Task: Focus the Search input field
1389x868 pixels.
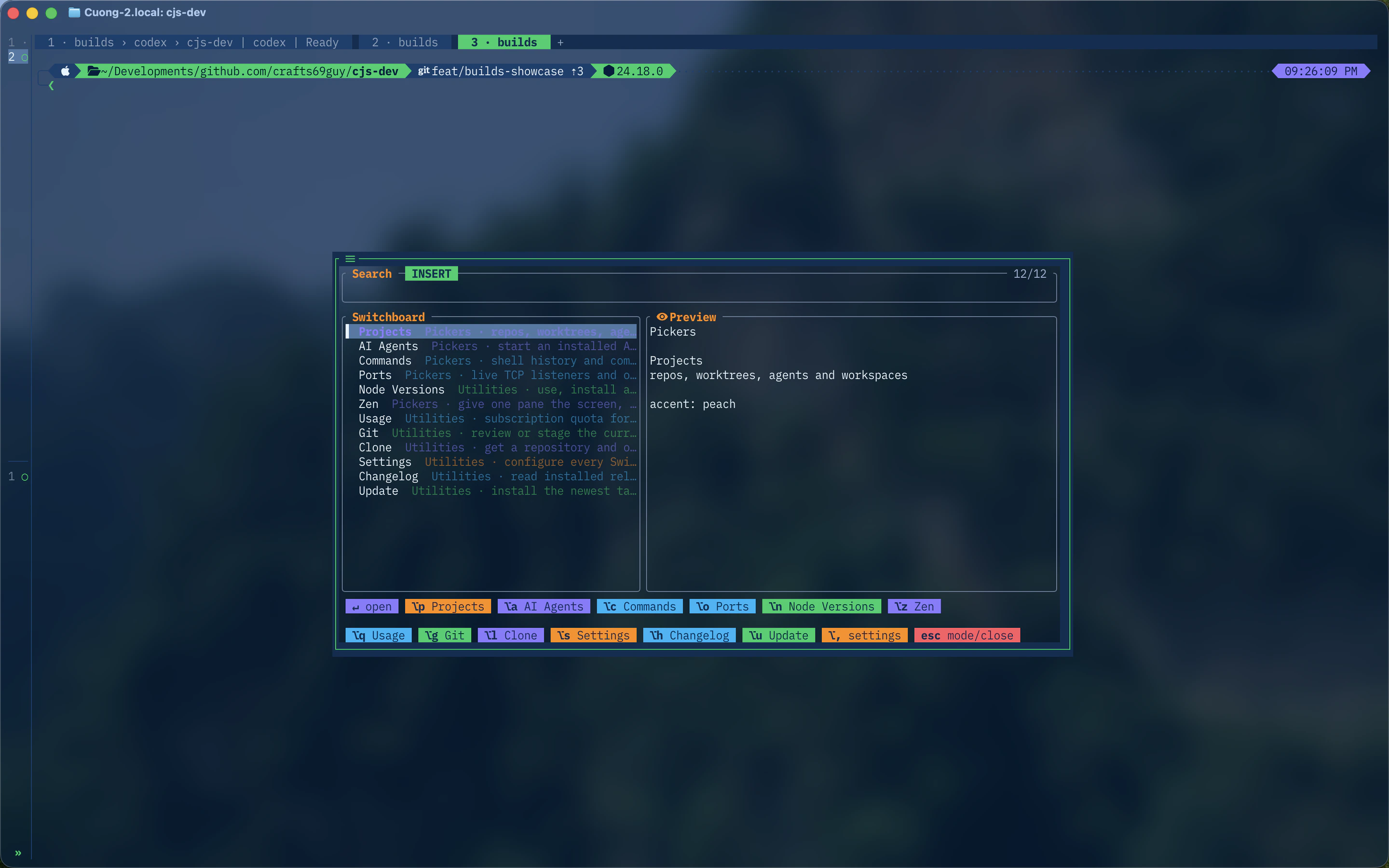Action: point(699,289)
